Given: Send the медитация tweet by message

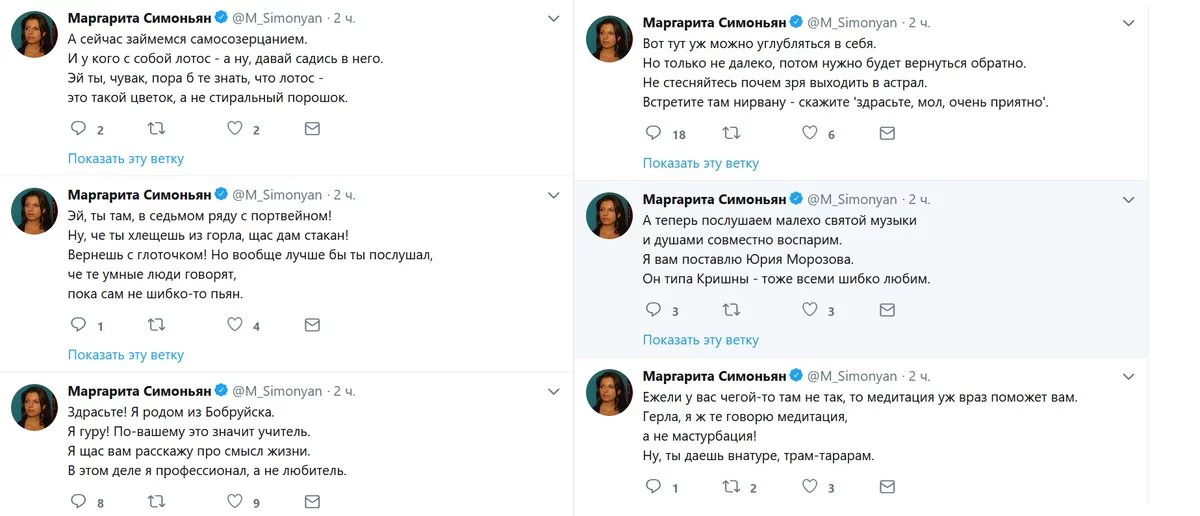Looking at the screenshot, I should pyautogui.click(x=887, y=487).
